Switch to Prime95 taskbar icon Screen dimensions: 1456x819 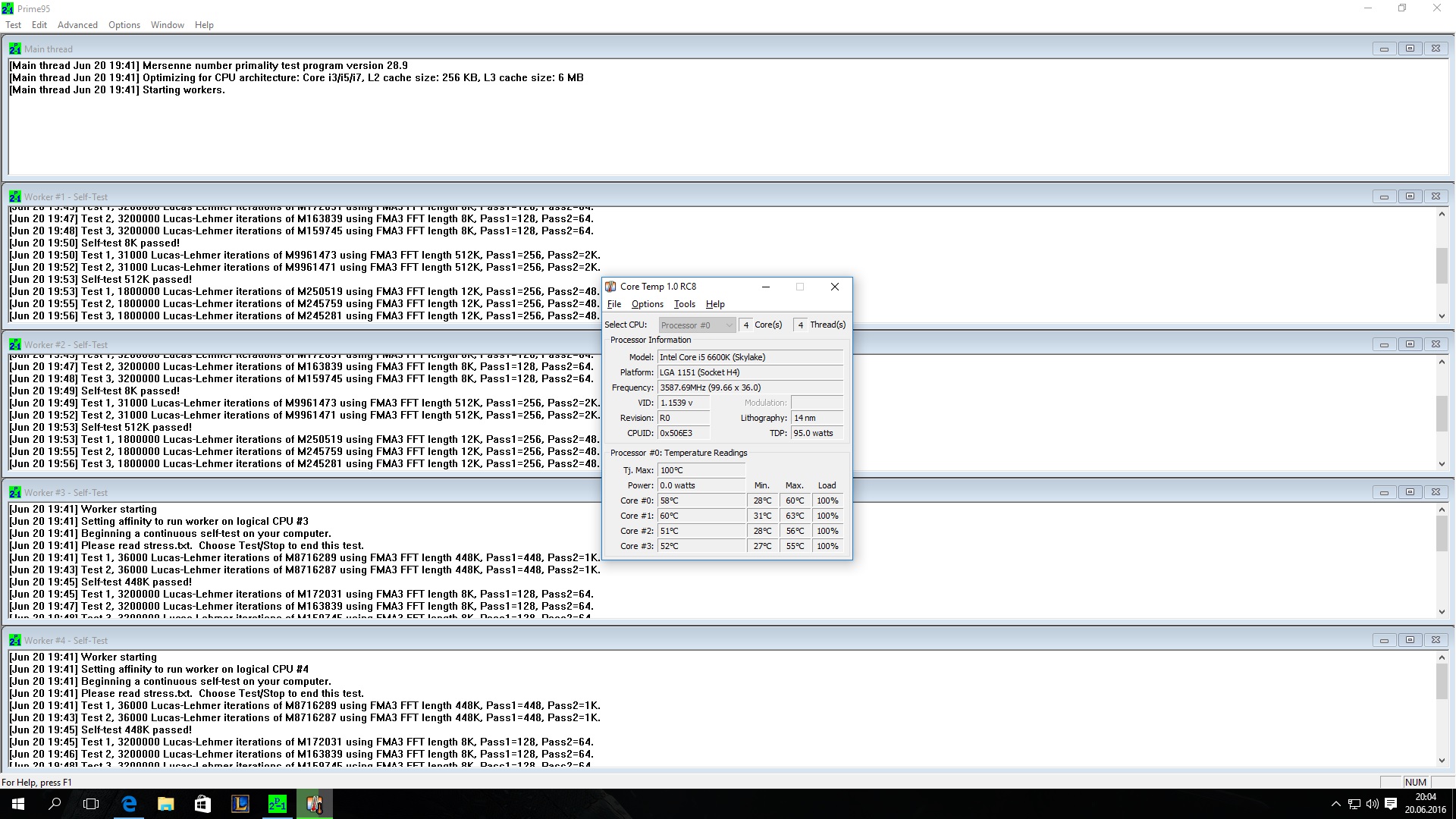tap(277, 804)
